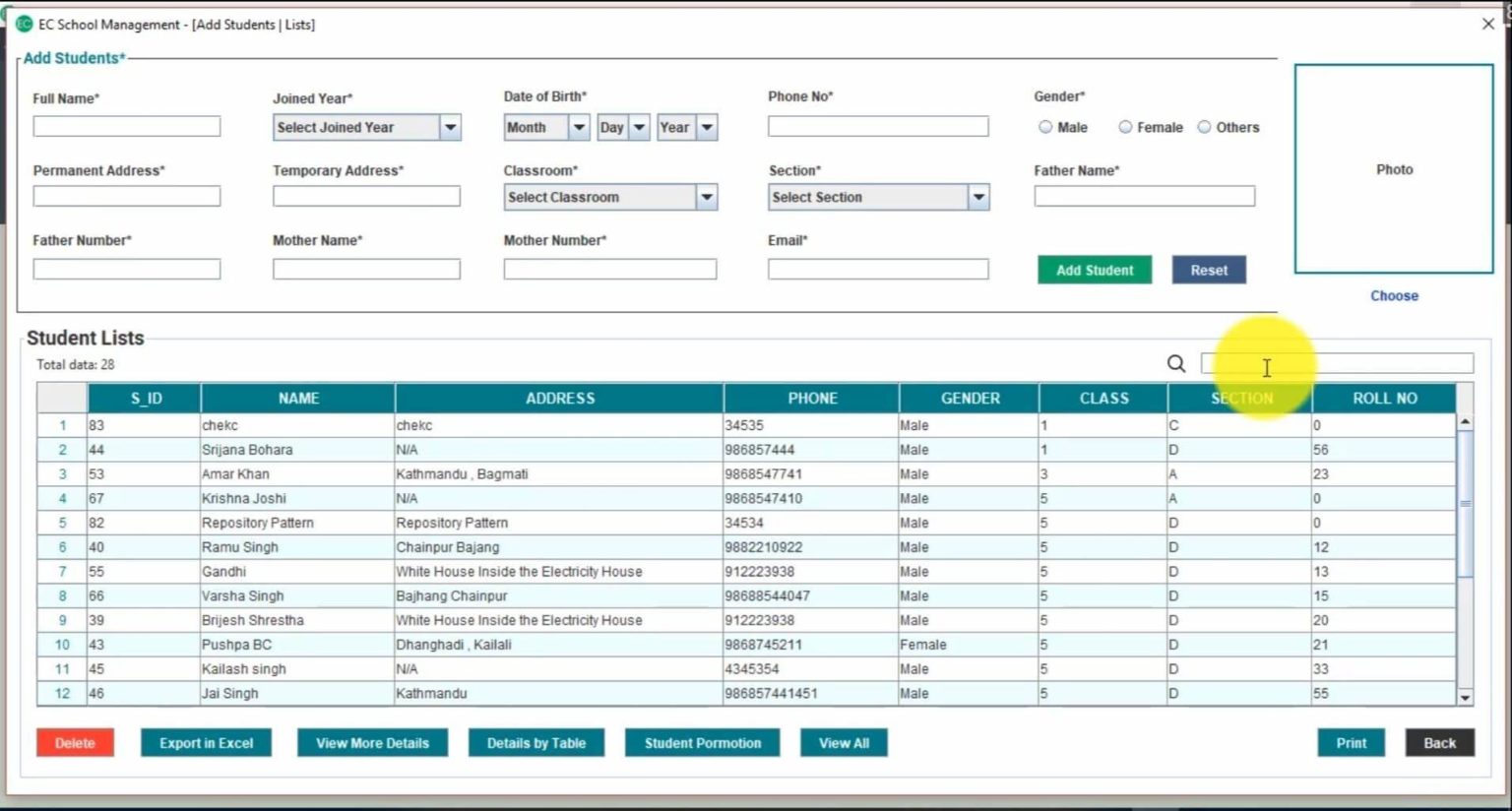The image size is (1512, 811).
Task: Focus the student search input field
Action: pos(1378,364)
